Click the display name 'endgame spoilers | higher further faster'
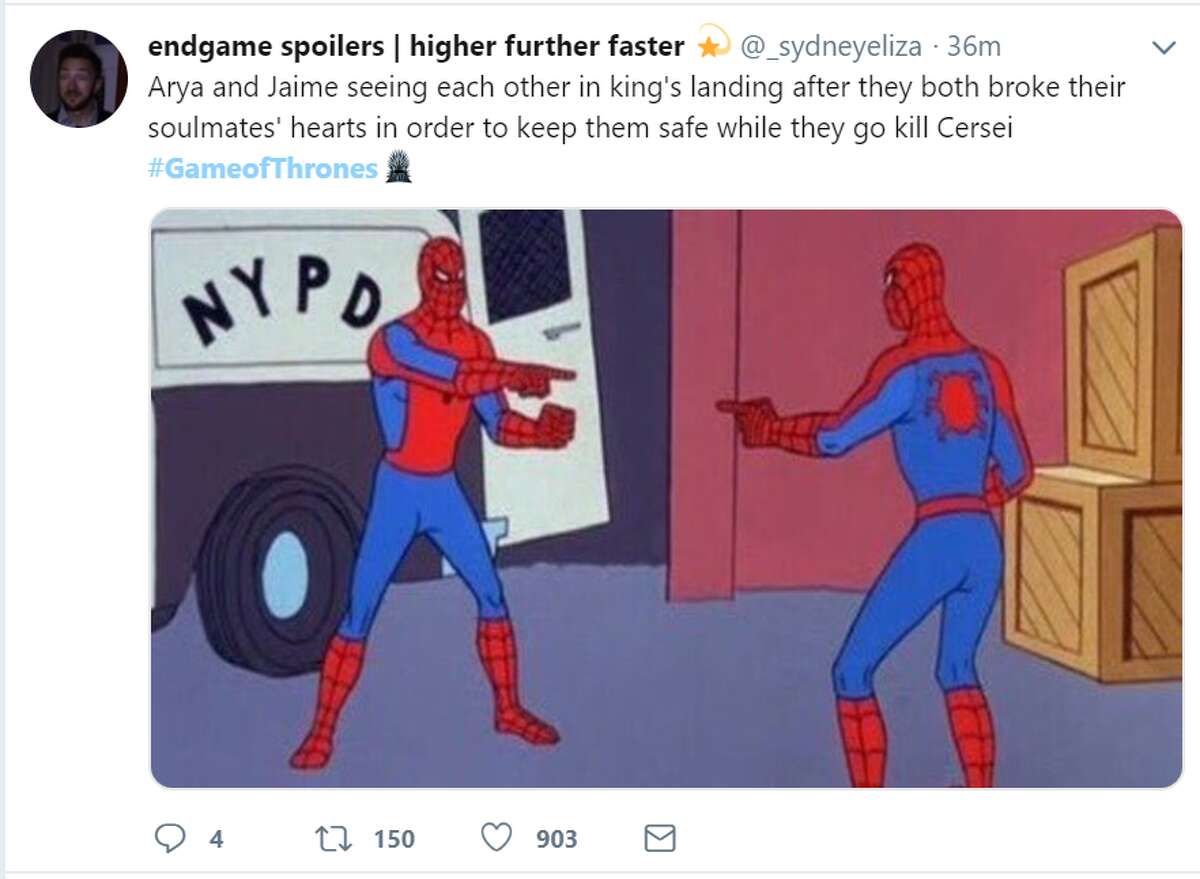Image resolution: width=1200 pixels, height=879 pixels. tap(416, 46)
